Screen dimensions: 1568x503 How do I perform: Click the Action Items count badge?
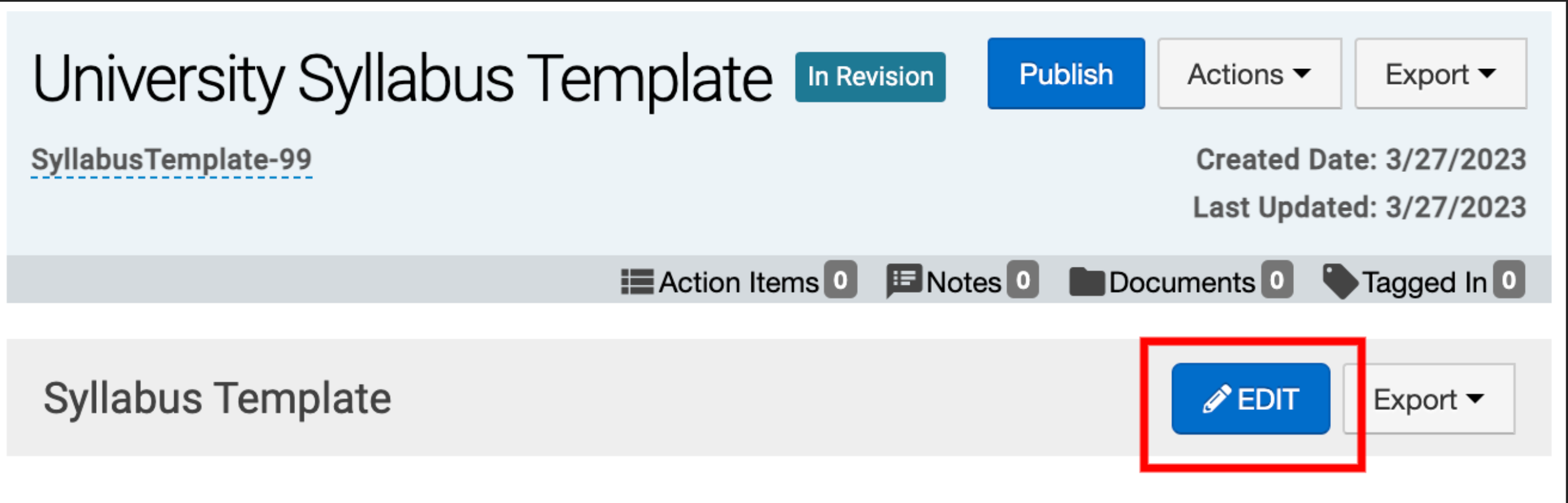(x=841, y=280)
